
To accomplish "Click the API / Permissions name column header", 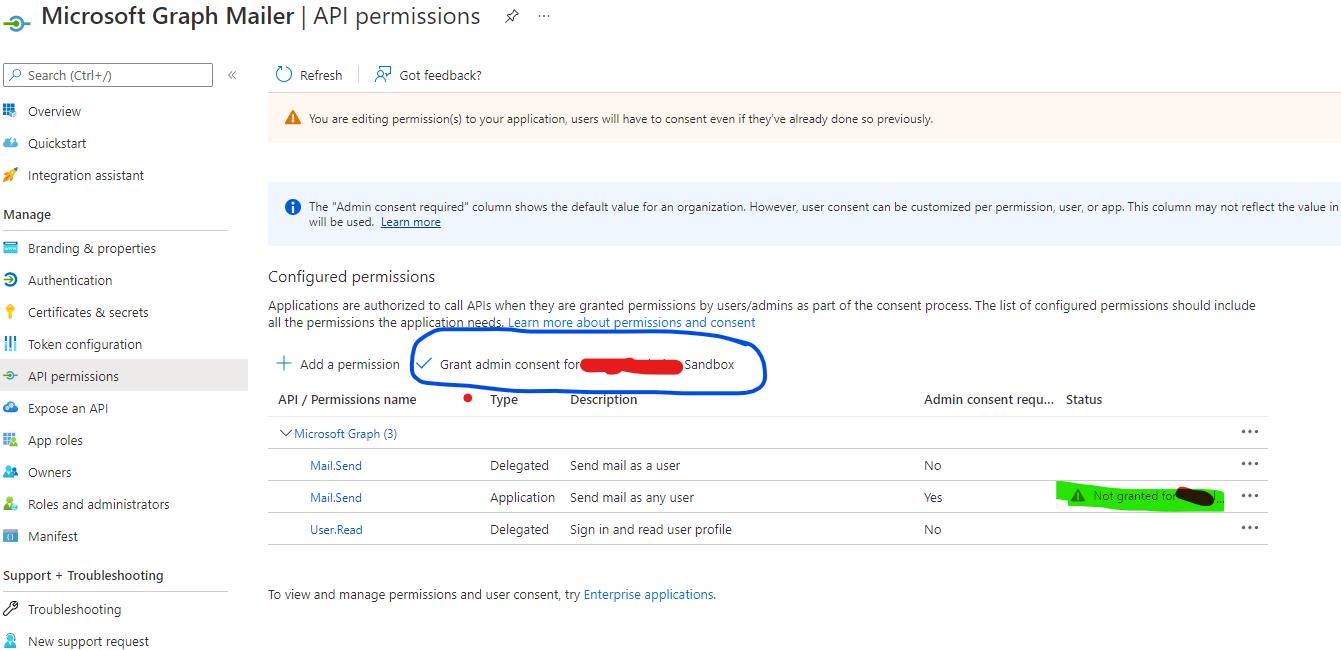I will click(347, 399).
